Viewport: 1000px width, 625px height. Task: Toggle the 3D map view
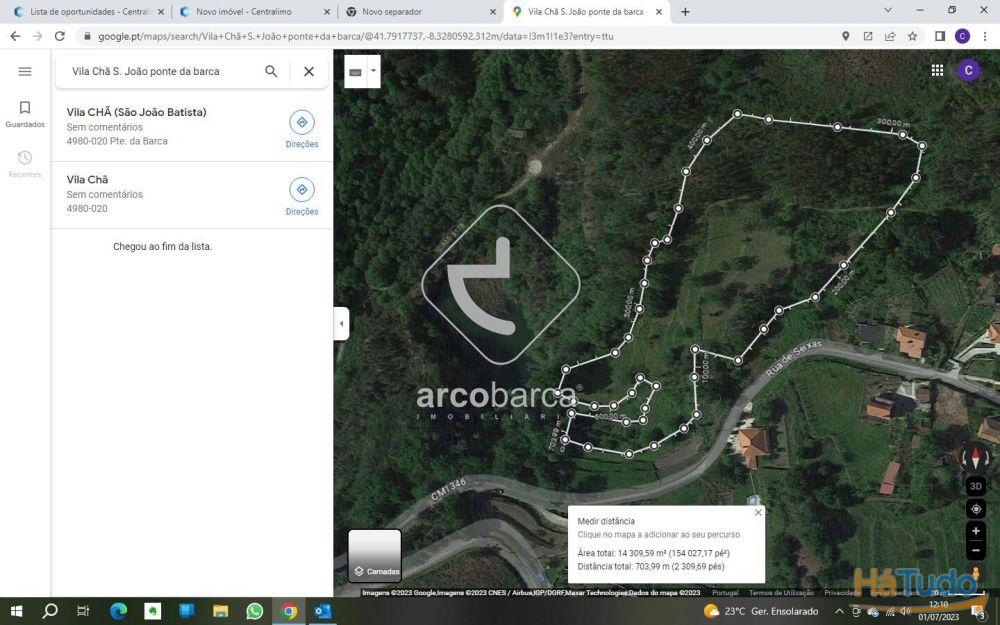point(975,486)
